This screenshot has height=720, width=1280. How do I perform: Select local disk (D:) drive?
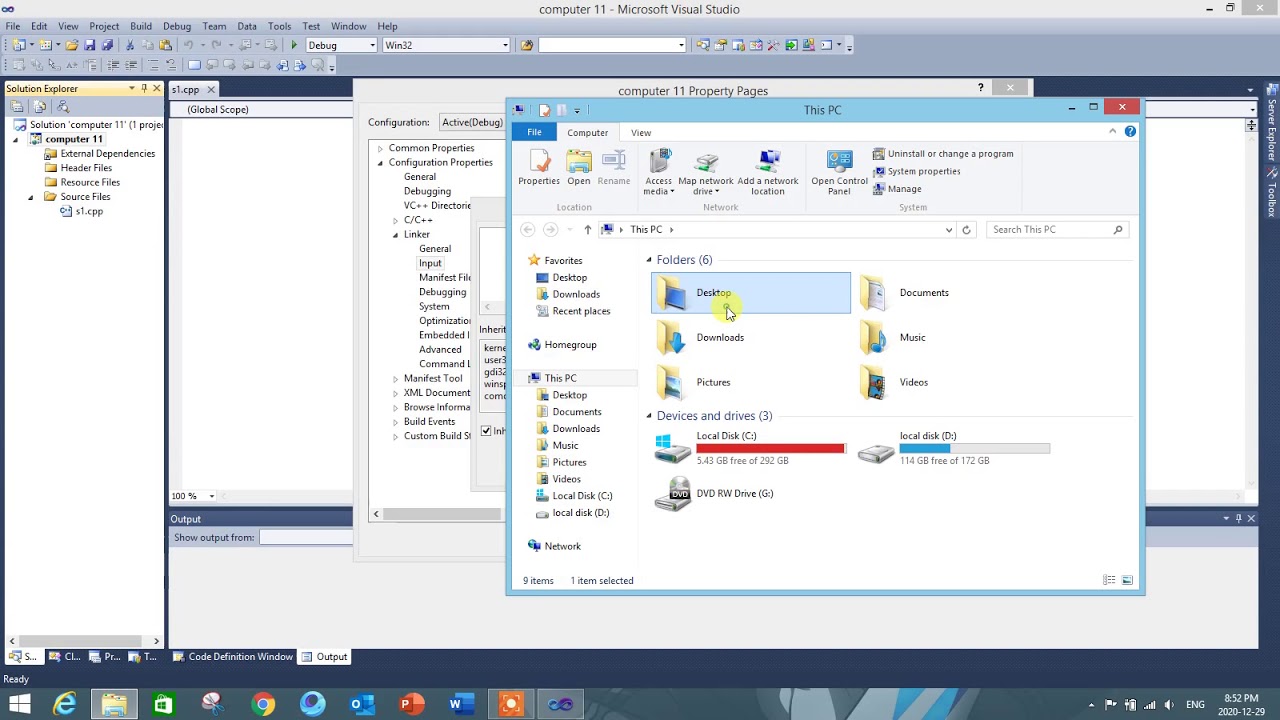pos(954,449)
